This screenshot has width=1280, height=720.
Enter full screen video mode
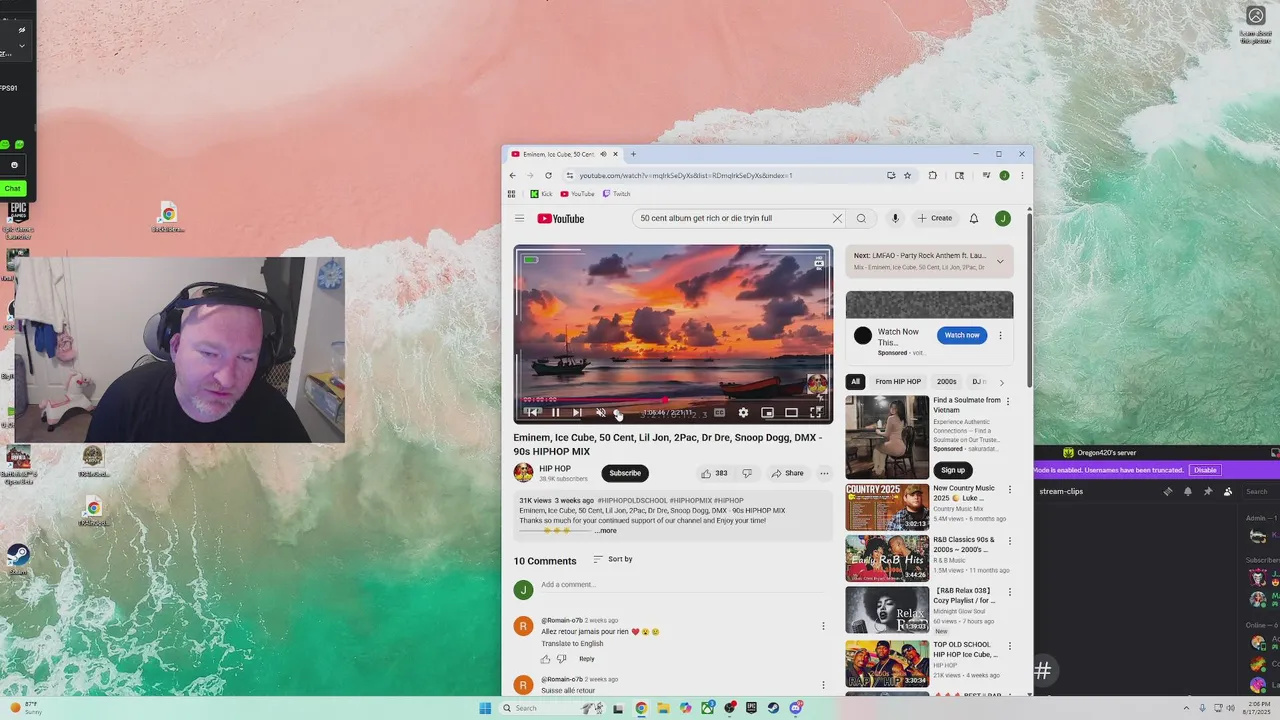click(816, 412)
